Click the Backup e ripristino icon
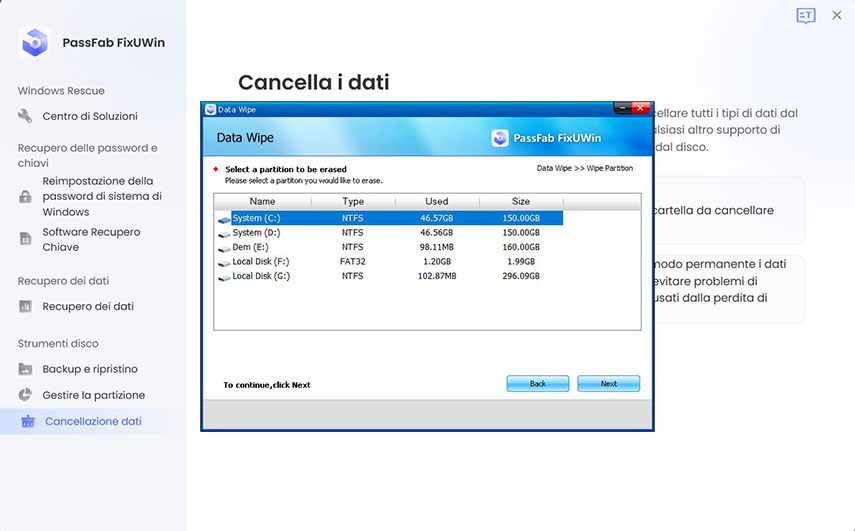 [26, 369]
